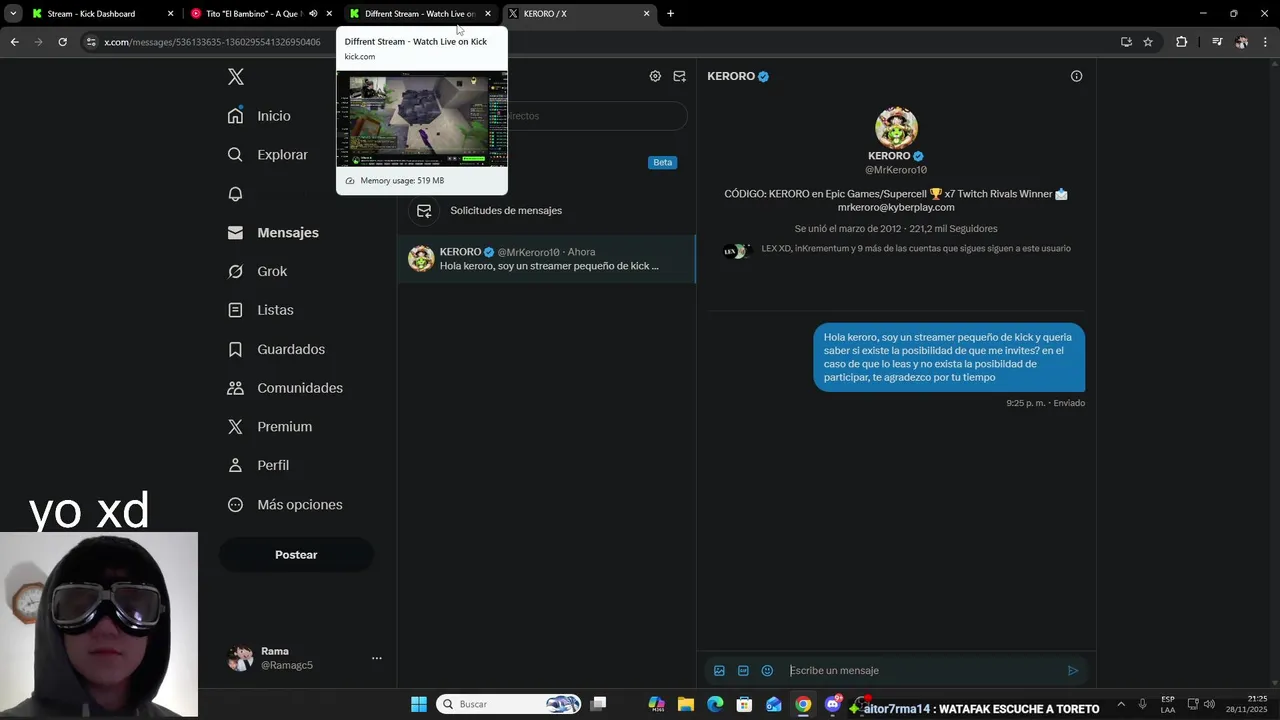Install app icon in address bar
Image resolution: width=1280 pixels, height=720 pixels.
[1126, 42]
